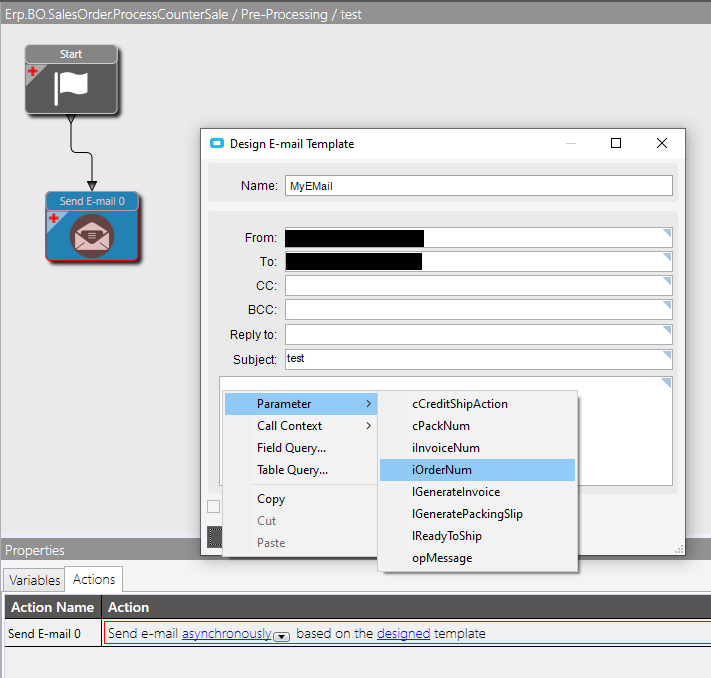
Task: Click into the From address field
Action: click(478, 238)
